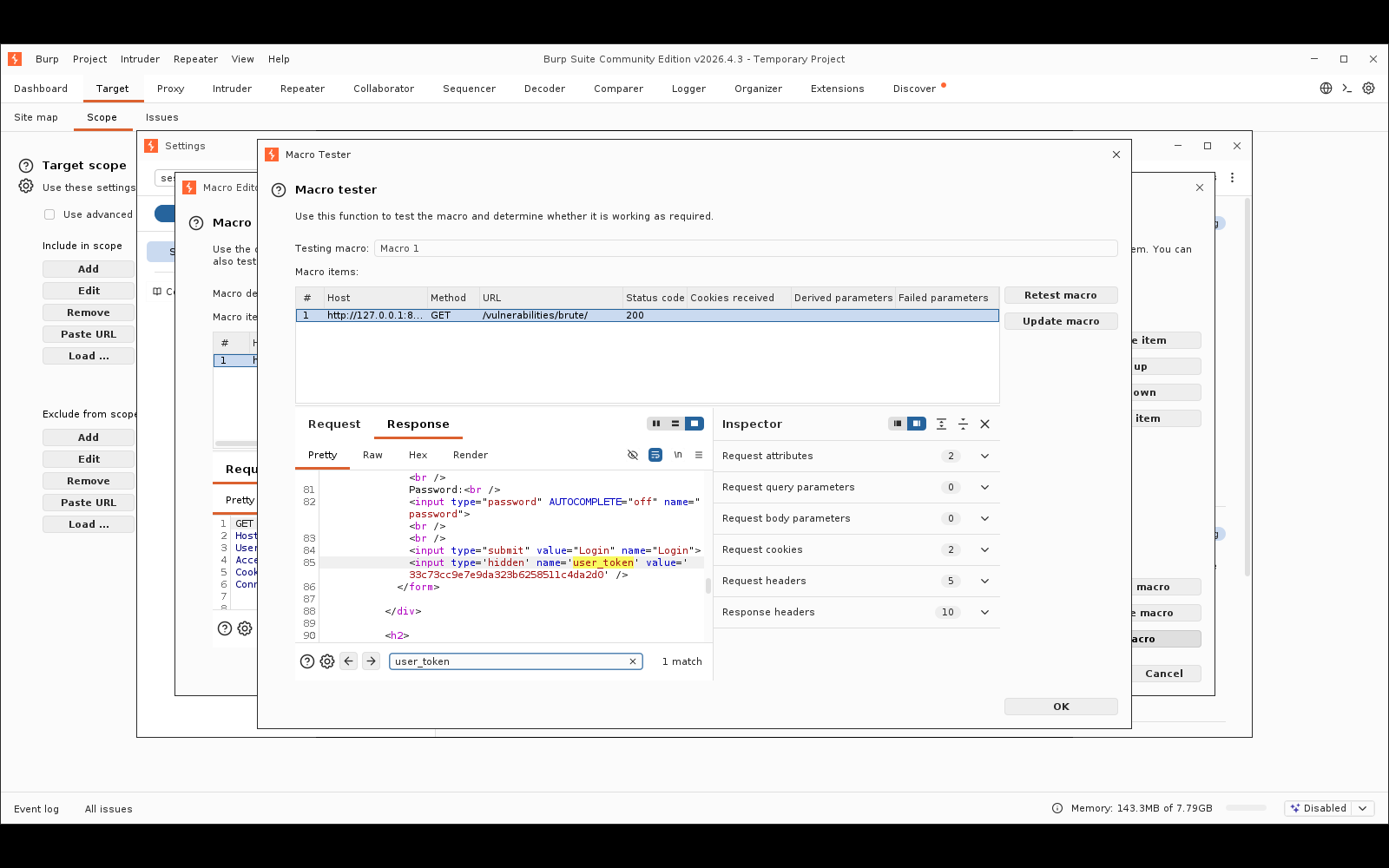
Task: Open response editor options menu icon
Action: 699,455
